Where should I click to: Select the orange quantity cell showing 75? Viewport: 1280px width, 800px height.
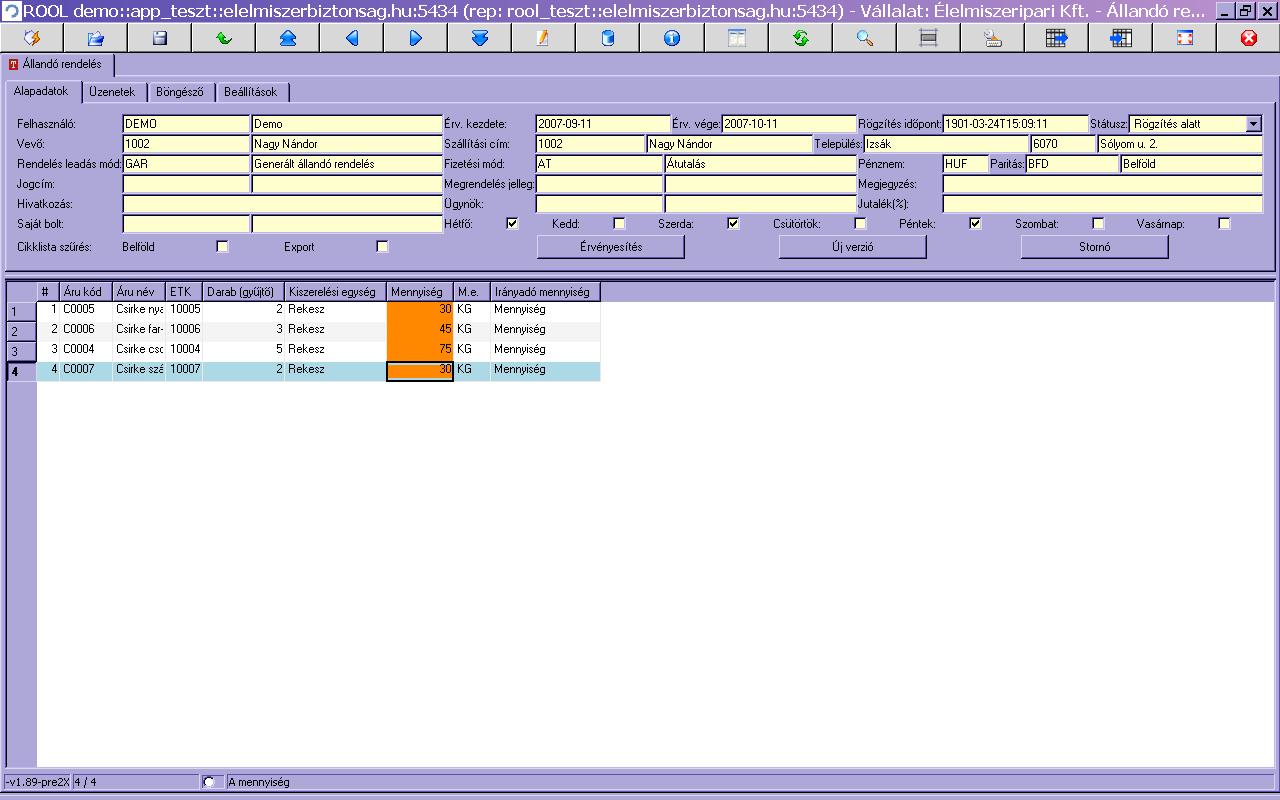420,350
